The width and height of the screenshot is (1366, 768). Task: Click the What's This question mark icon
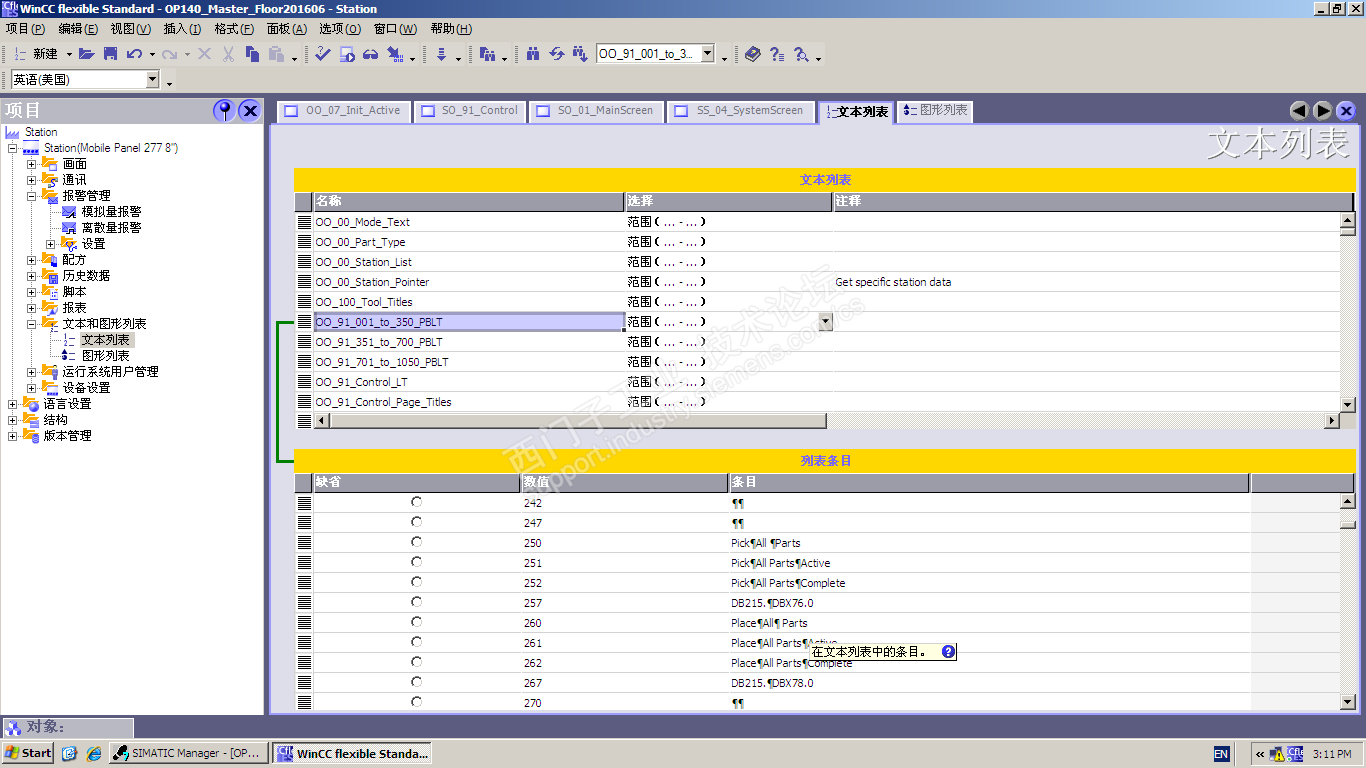tap(777, 54)
